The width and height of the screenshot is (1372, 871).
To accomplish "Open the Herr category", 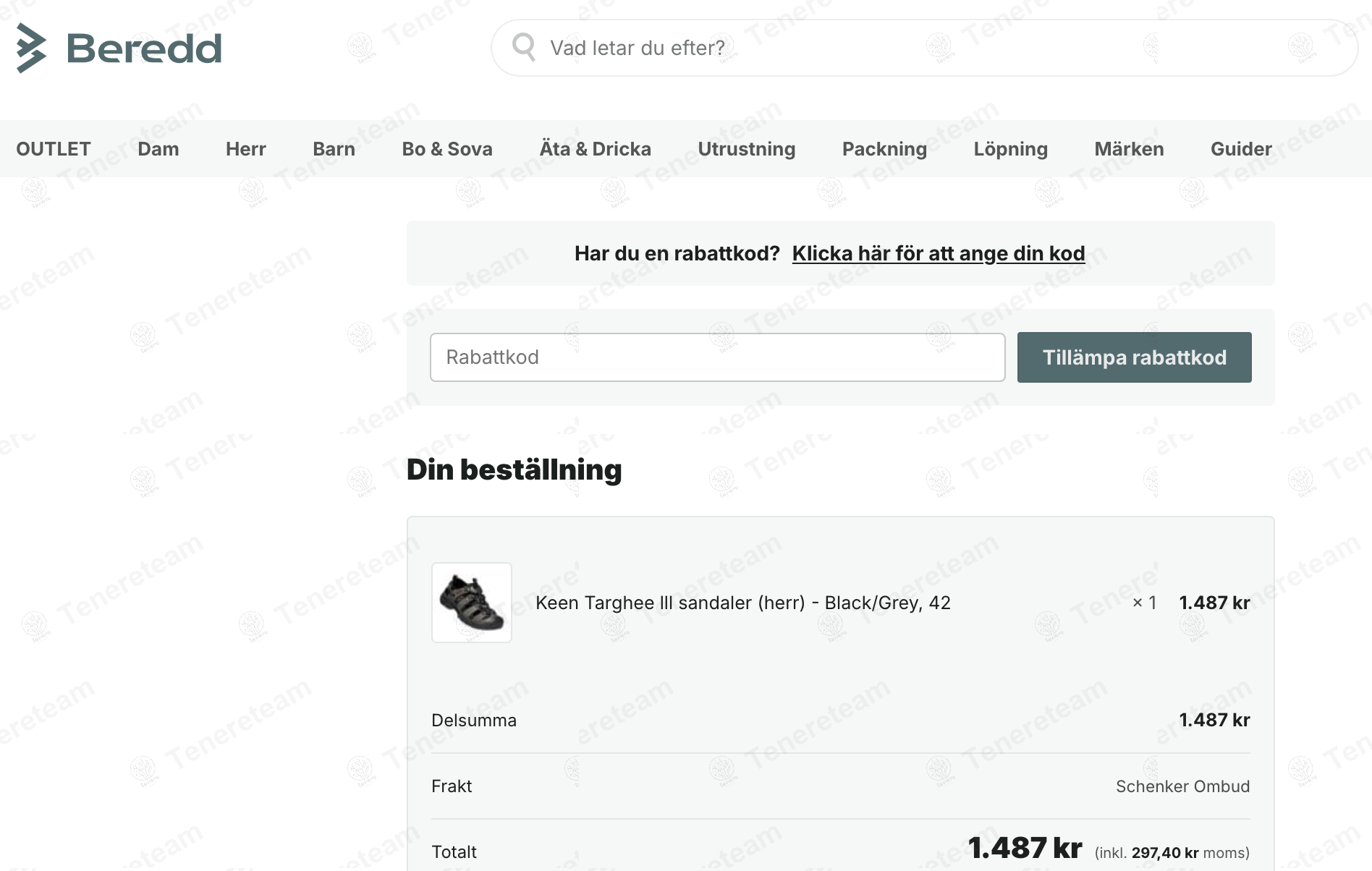I will tap(246, 149).
